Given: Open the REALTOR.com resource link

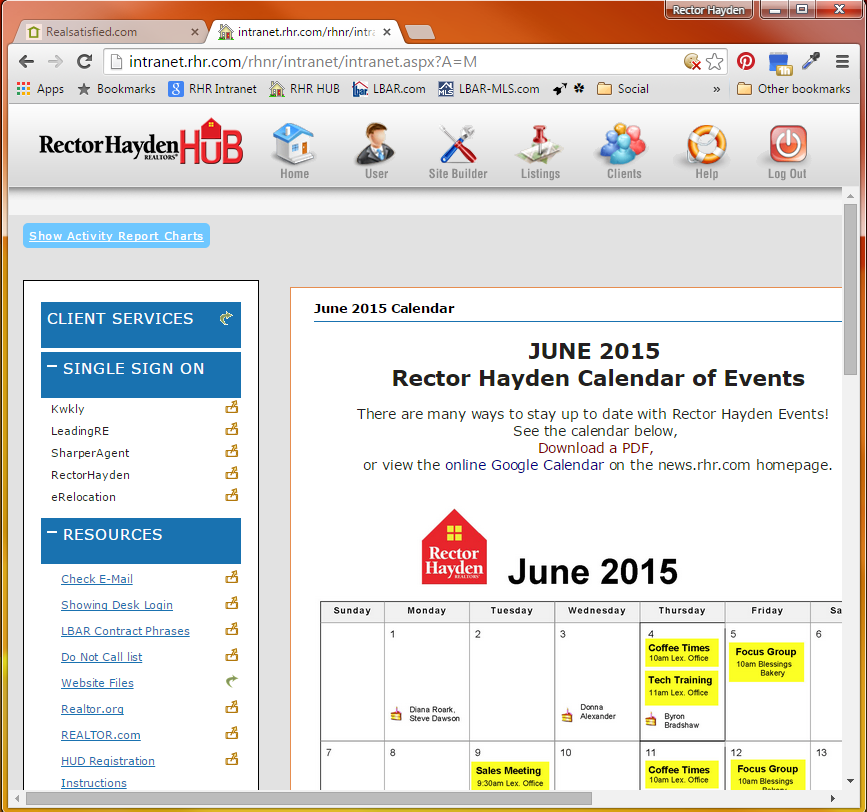Looking at the screenshot, I should click(x=101, y=735).
